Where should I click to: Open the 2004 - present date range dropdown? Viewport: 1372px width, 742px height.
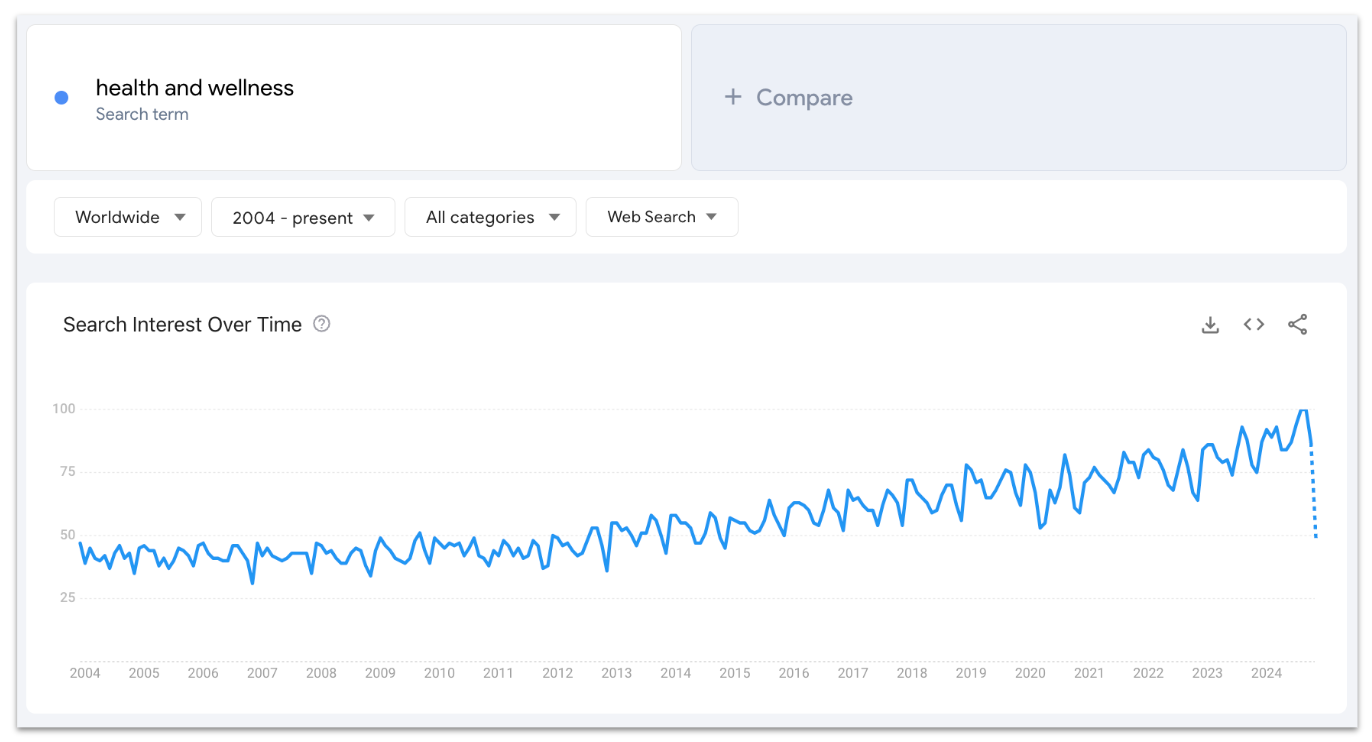[303, 217]
